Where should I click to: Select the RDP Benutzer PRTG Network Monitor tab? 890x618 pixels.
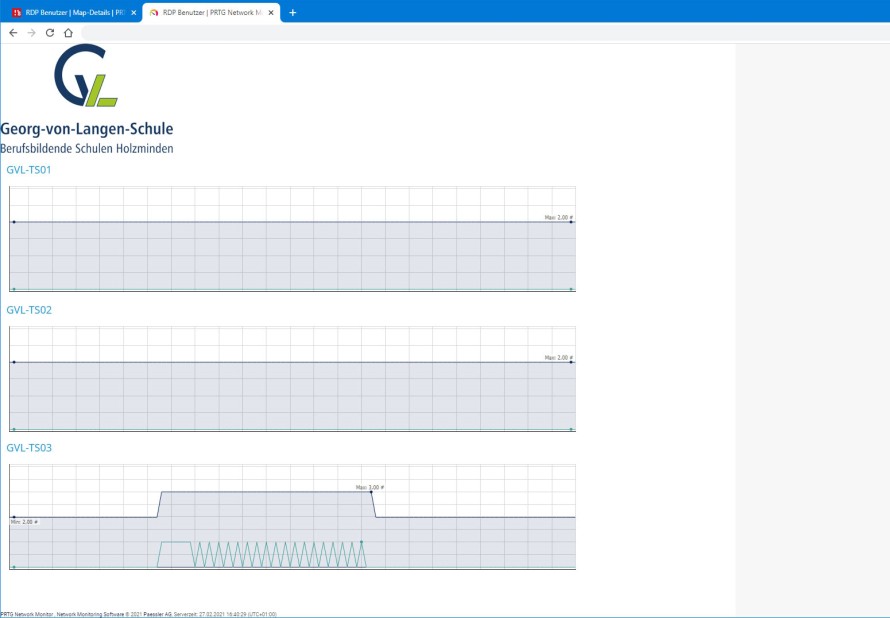pos(211,12)
